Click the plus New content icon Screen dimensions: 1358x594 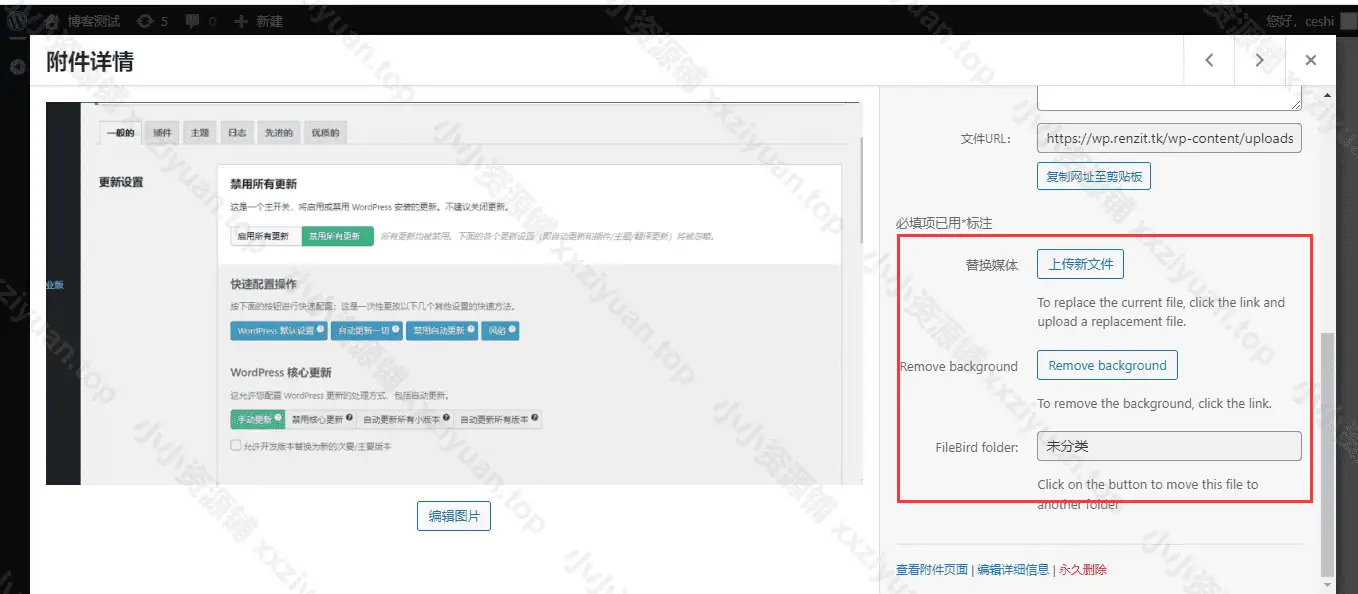(240, 20)
